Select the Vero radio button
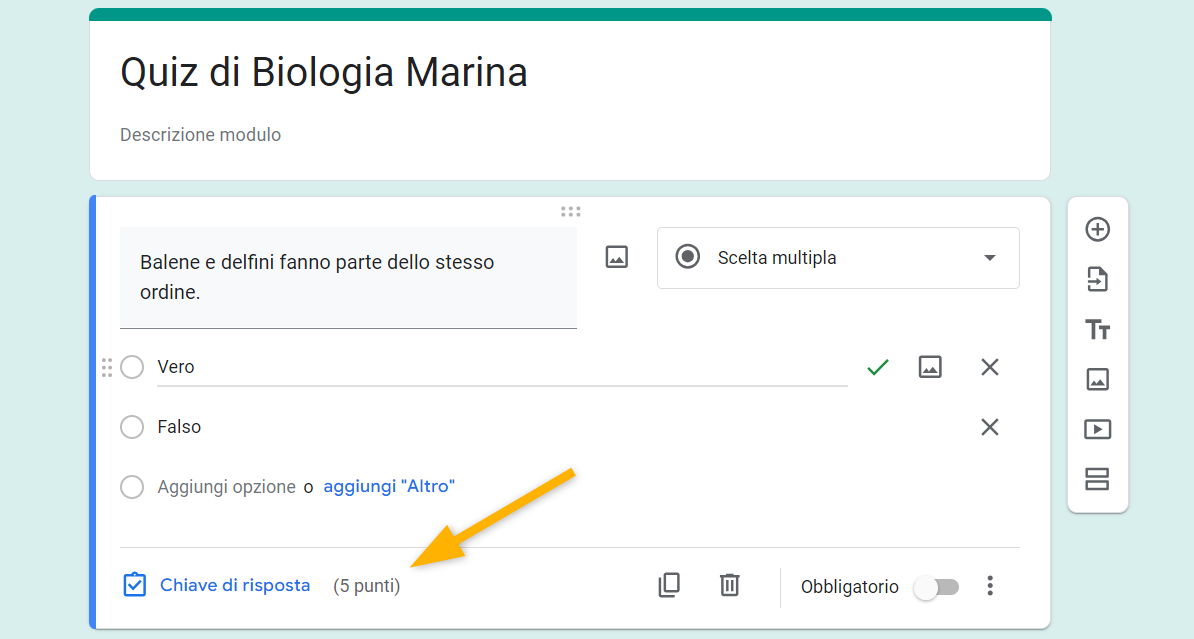 point(132,367)
